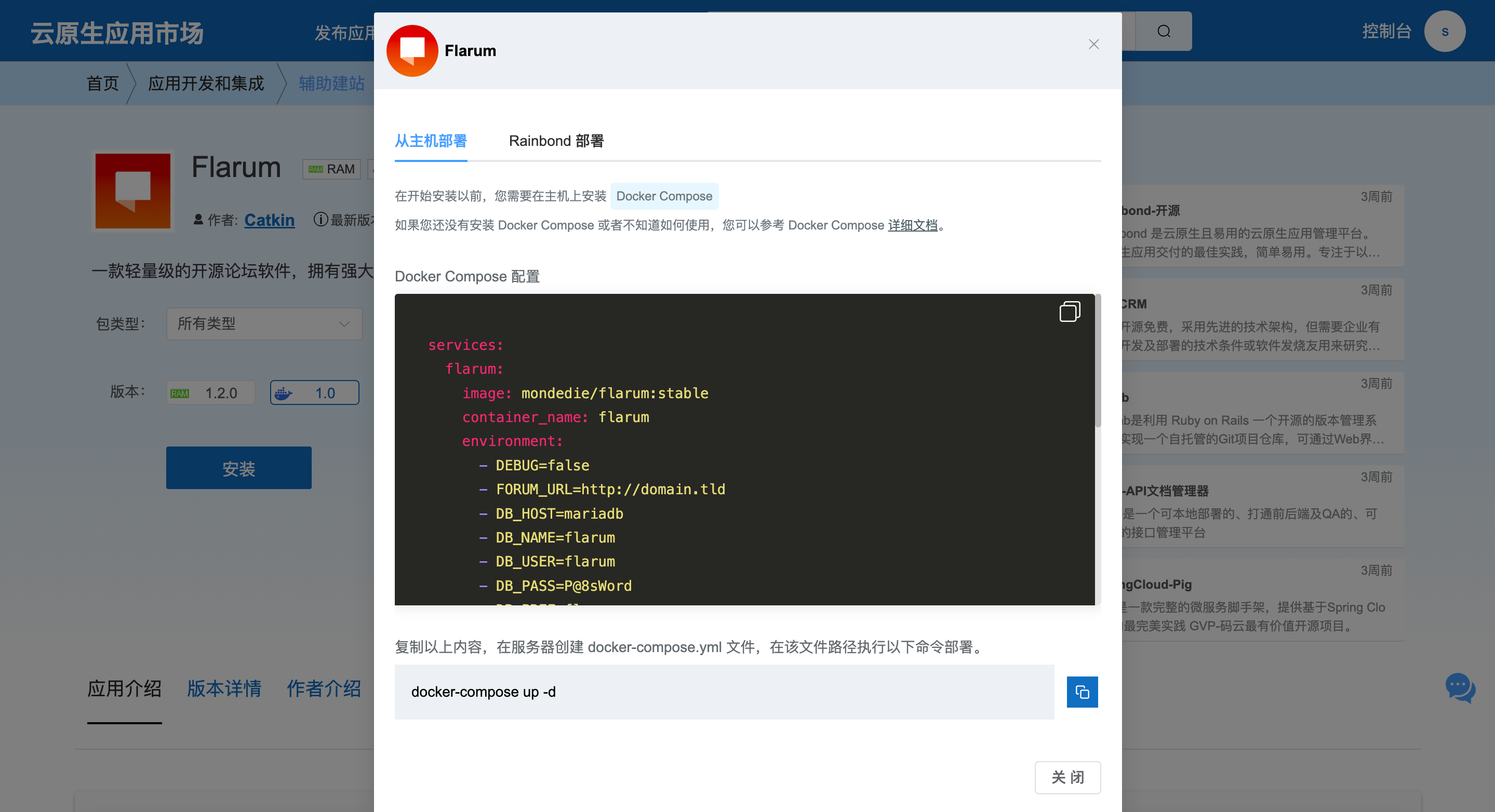Open the Cloud-Pig app card
Screen dimensions: 1495x812
click(1262, 600)
